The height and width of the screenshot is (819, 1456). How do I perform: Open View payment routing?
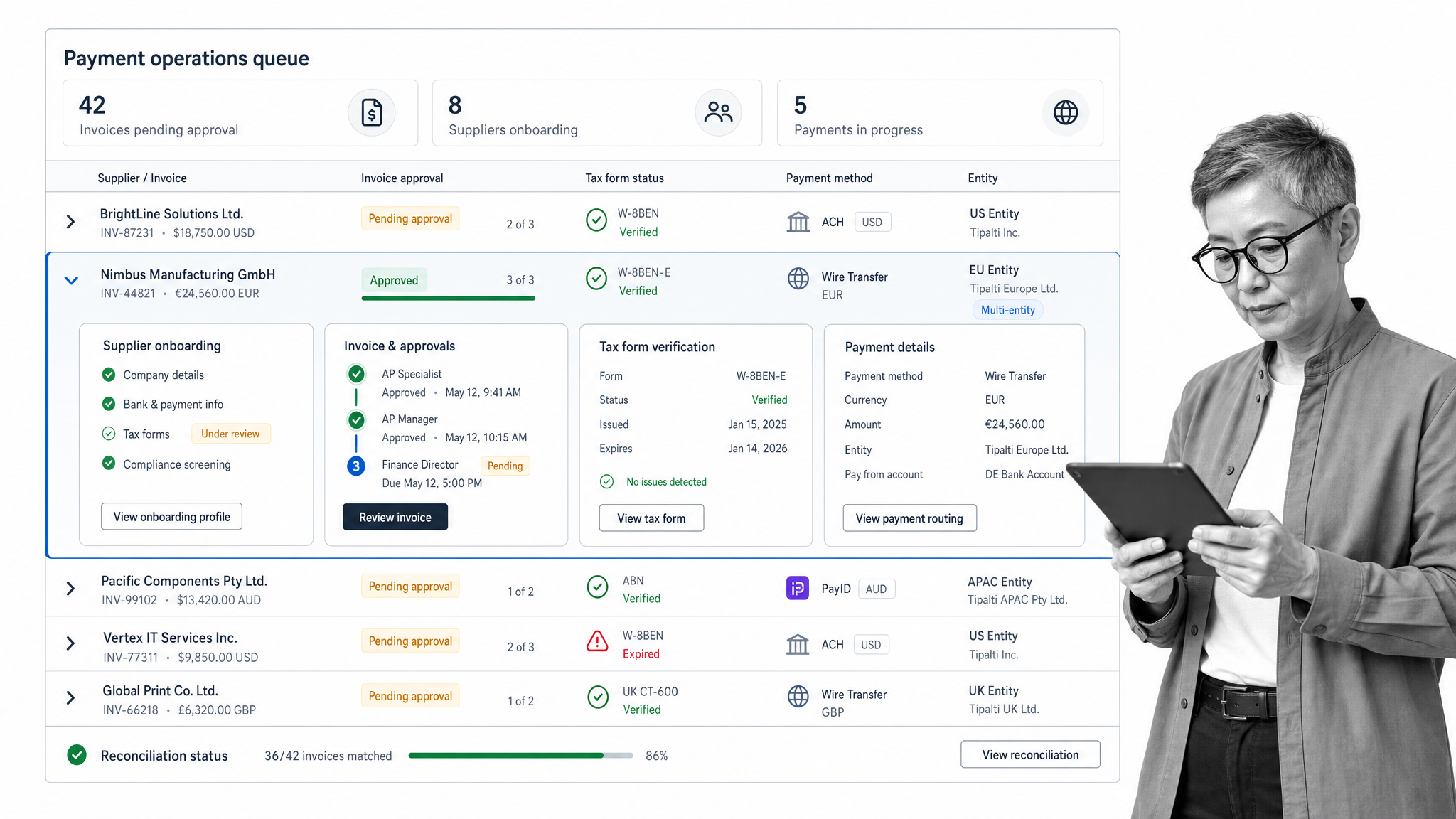point(909,518)
